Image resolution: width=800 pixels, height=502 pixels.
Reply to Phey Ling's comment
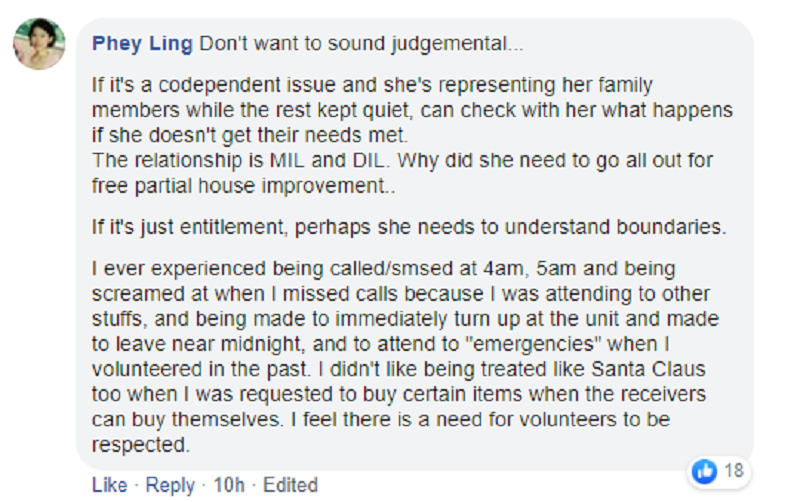[x=170, y=485]
